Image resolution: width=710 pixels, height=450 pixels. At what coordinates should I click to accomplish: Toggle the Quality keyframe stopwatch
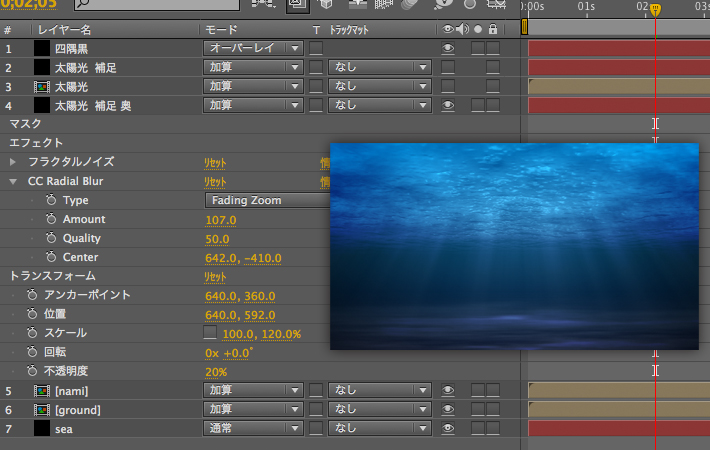[x=50, y=239]
